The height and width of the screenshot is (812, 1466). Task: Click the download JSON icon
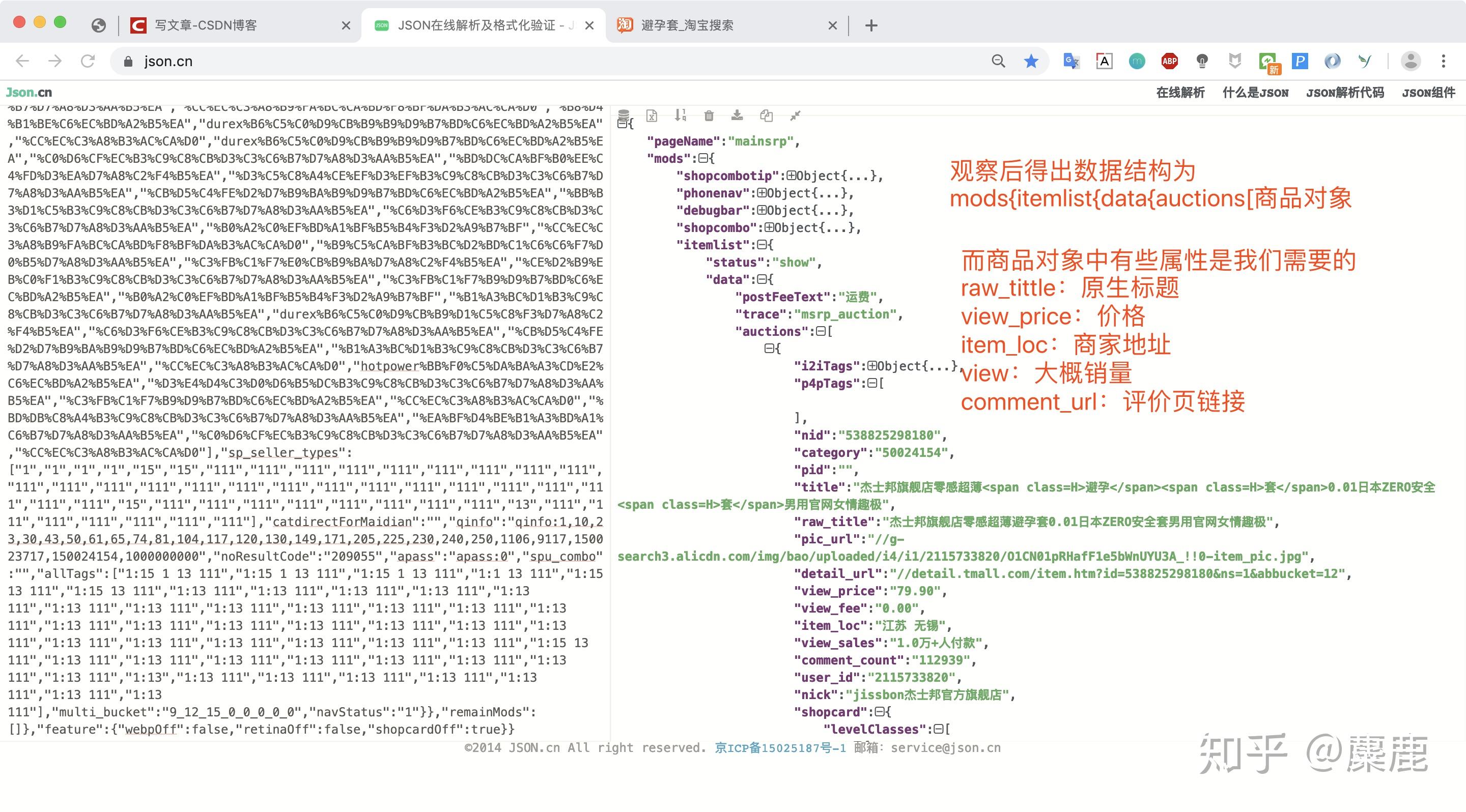737,115
